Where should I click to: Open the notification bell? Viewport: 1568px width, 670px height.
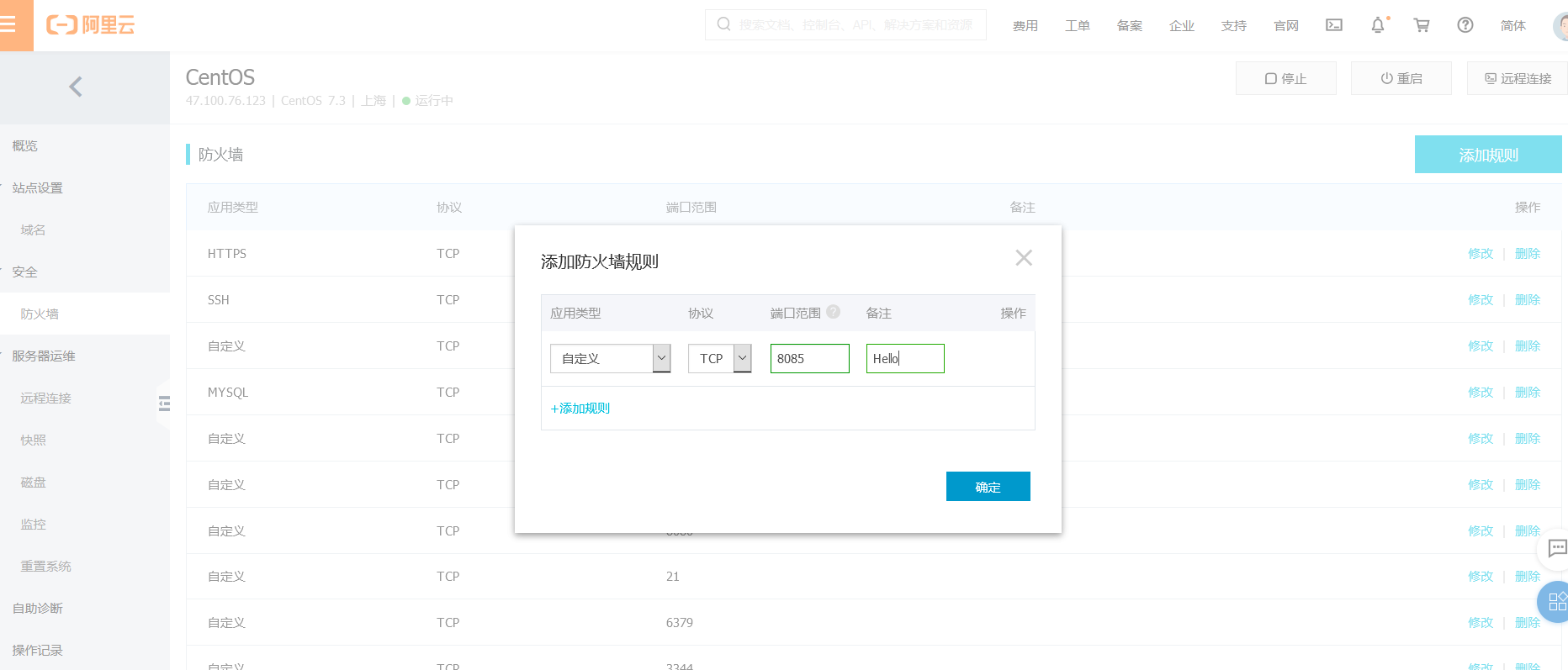(x=1378, y=25)
